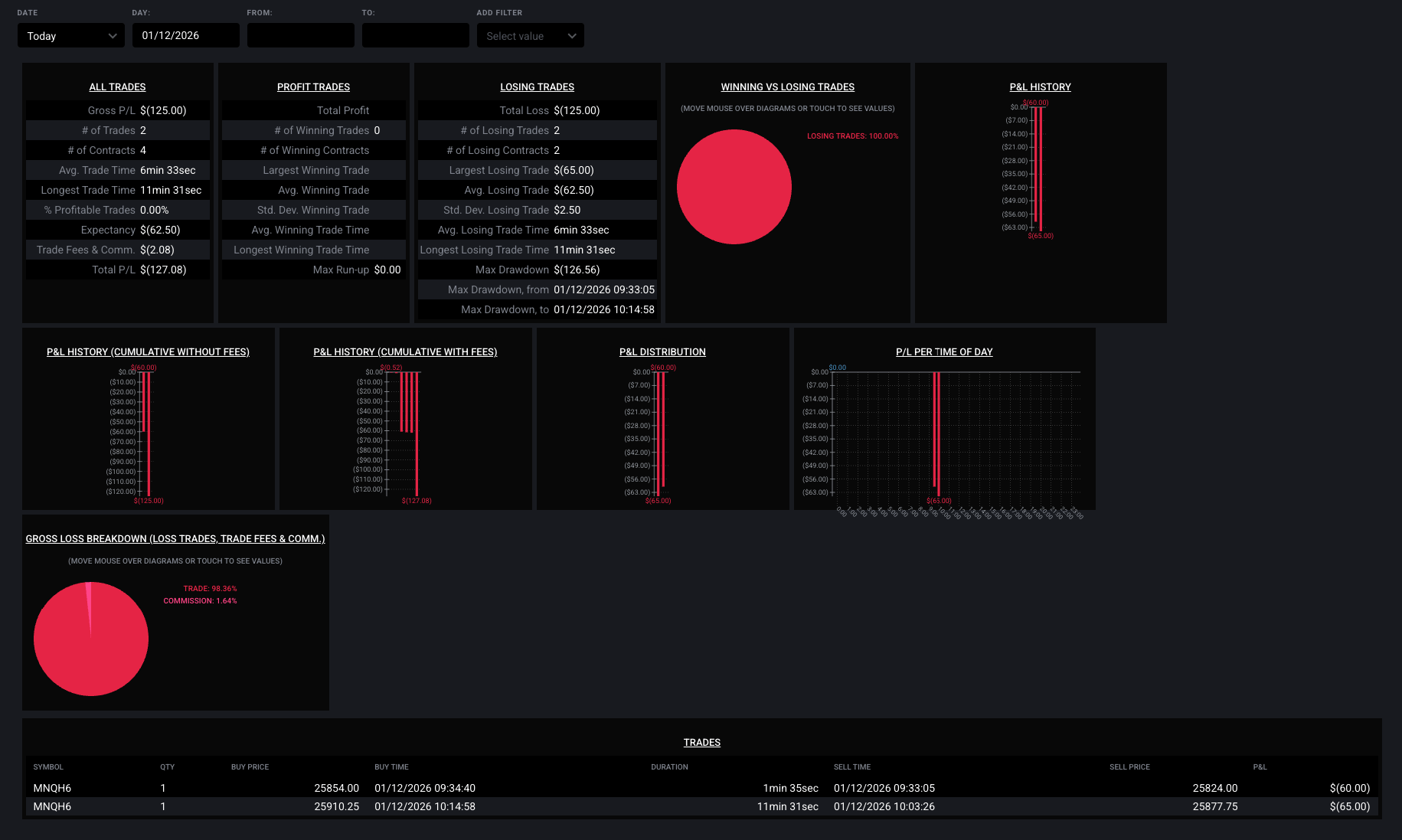Click the SELL PRICE column header
This screenshot has height=840, width=1402.
(1129, 766)
